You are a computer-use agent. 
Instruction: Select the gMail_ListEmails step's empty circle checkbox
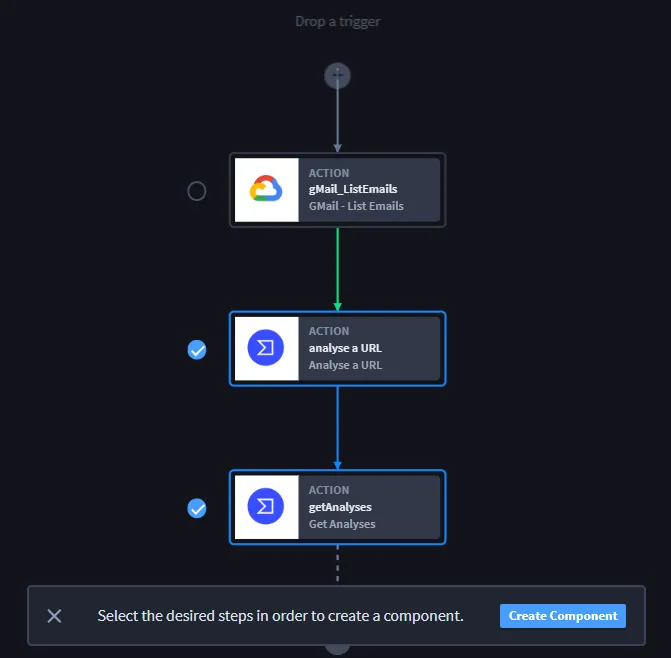pos(197,191)
